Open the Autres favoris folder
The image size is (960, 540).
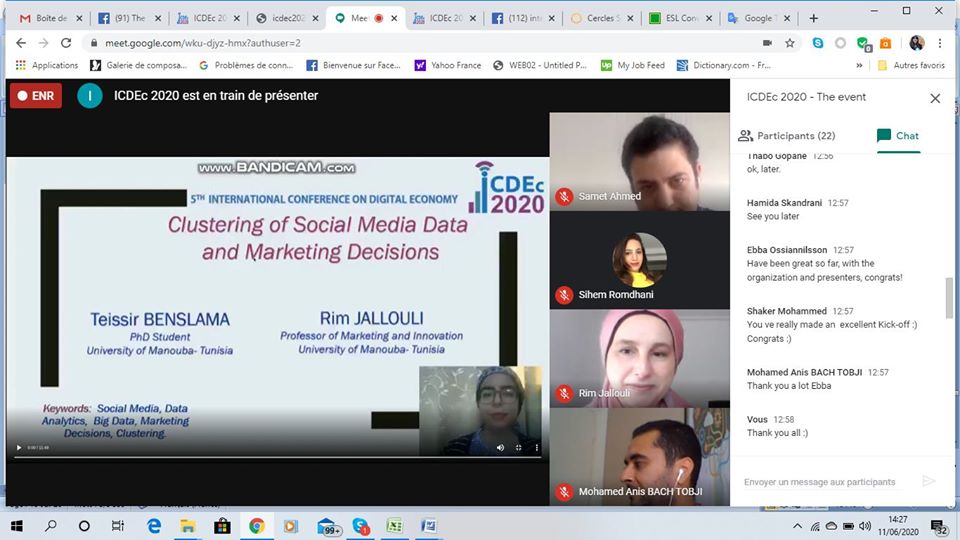(x=912, y=65)
